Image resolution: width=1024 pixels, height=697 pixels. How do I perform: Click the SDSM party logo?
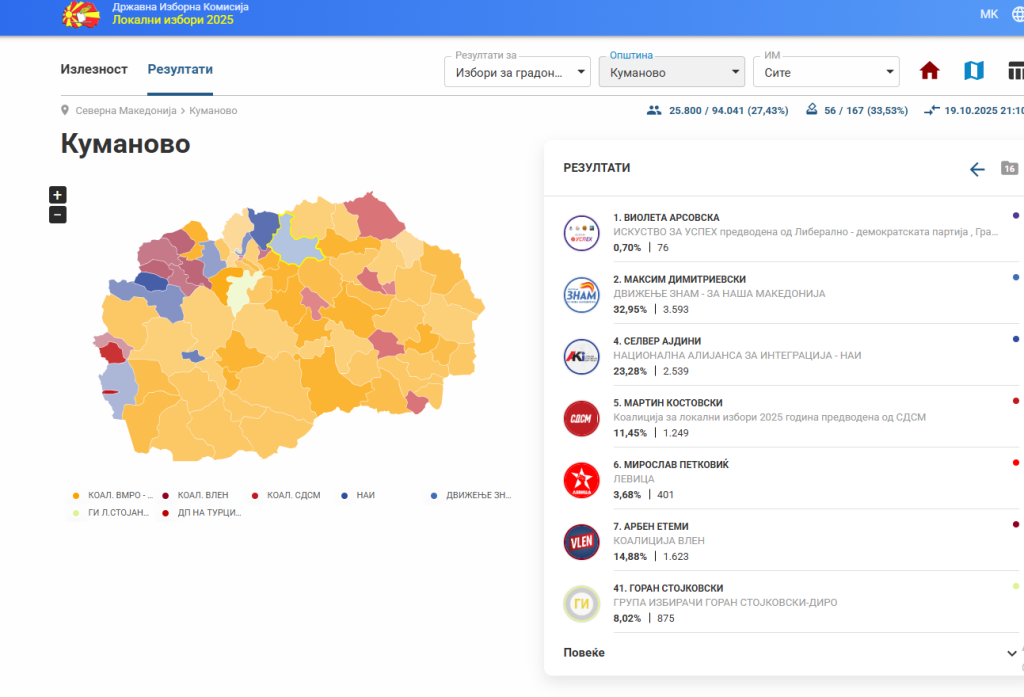click(x=581, y=418)
